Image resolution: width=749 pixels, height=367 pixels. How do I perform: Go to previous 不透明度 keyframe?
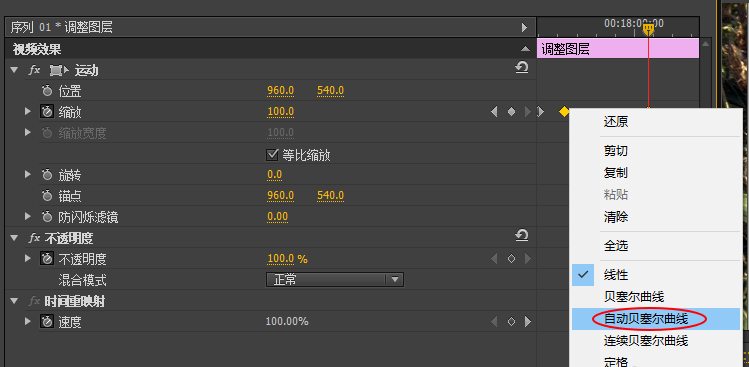click(494, 259)
